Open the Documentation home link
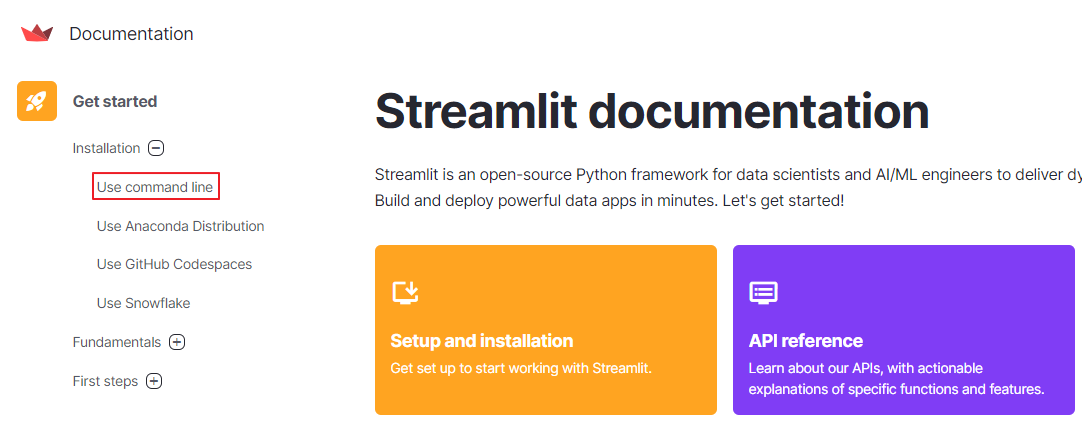 (x=131, y=33)
